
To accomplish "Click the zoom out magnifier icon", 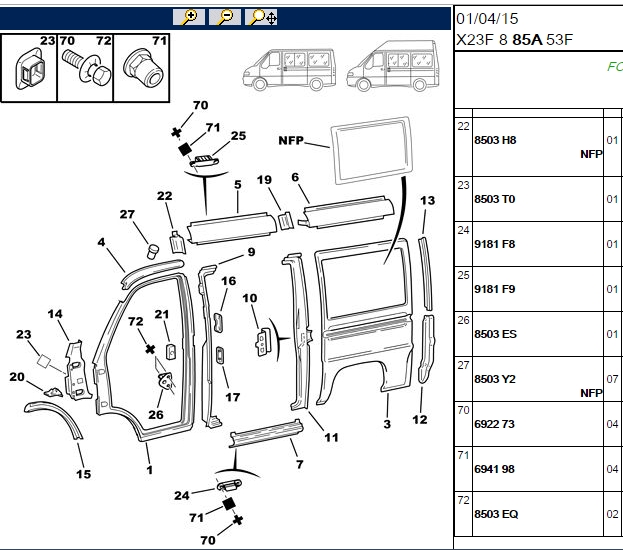I will (225, 17).
